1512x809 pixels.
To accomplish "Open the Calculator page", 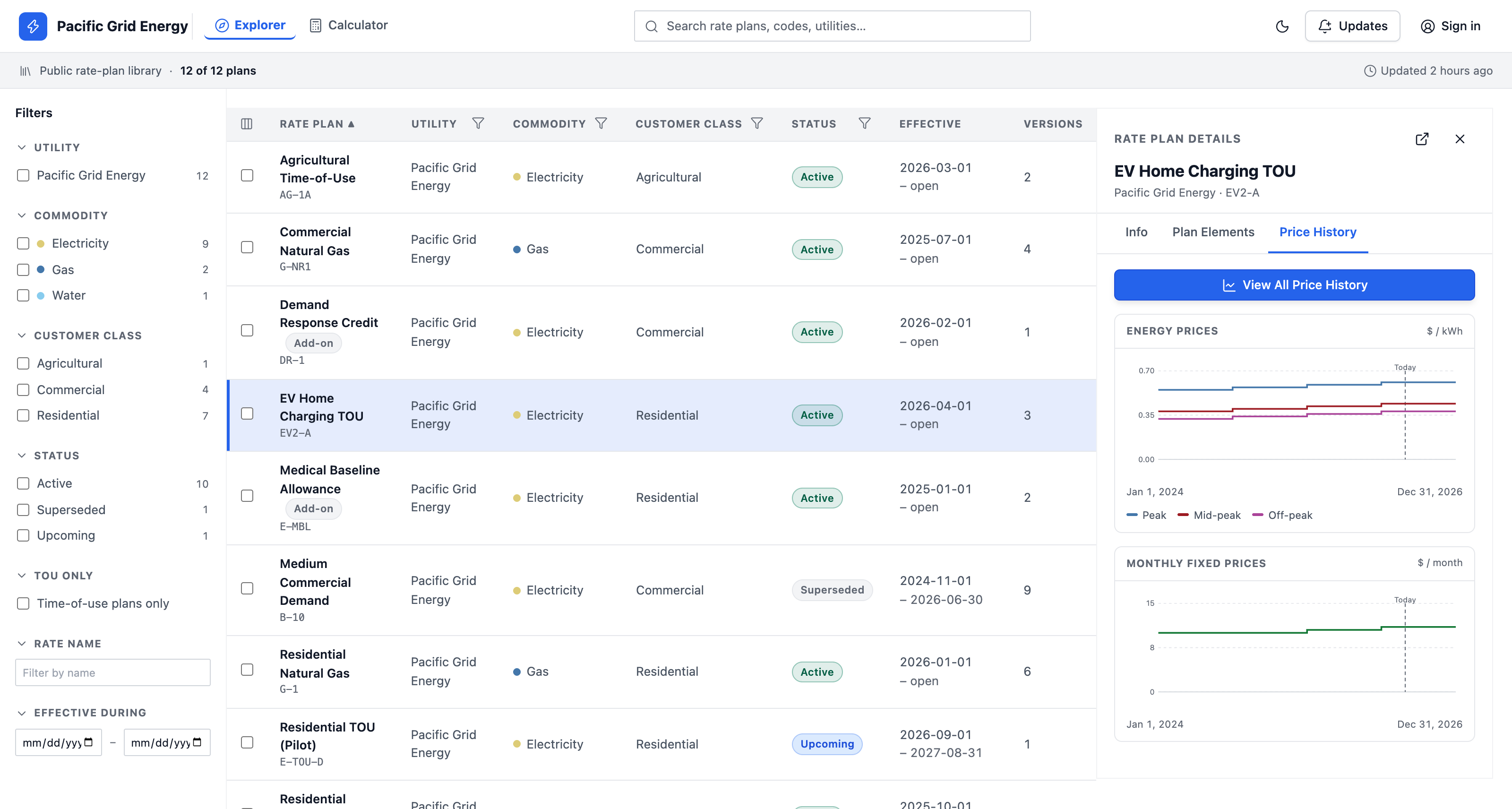I will [x=349, y=25].
